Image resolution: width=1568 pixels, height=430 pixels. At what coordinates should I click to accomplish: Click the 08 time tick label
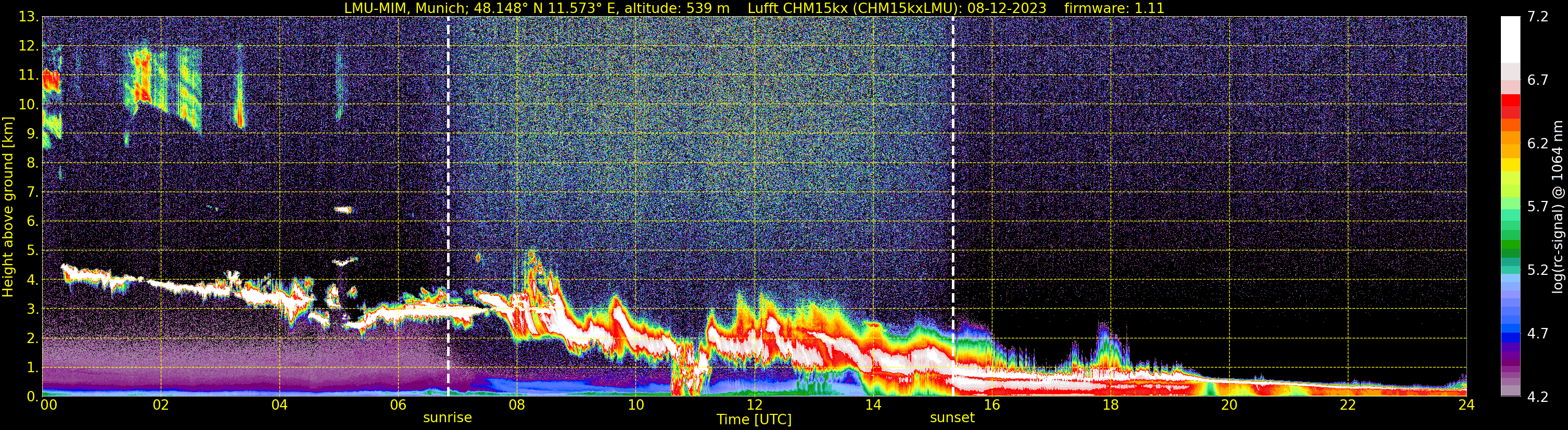pos(517,405)
